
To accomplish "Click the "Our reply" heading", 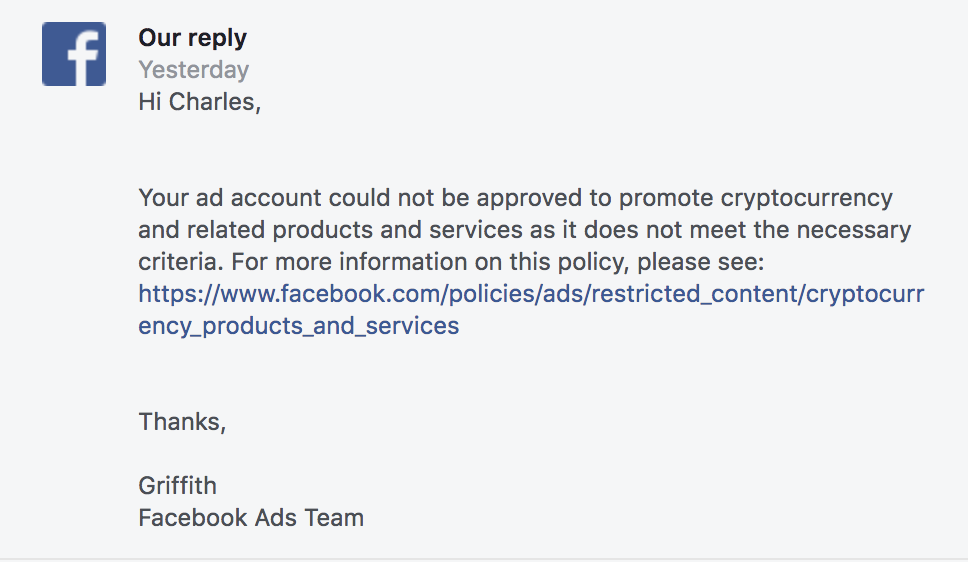I will [192, 38].
